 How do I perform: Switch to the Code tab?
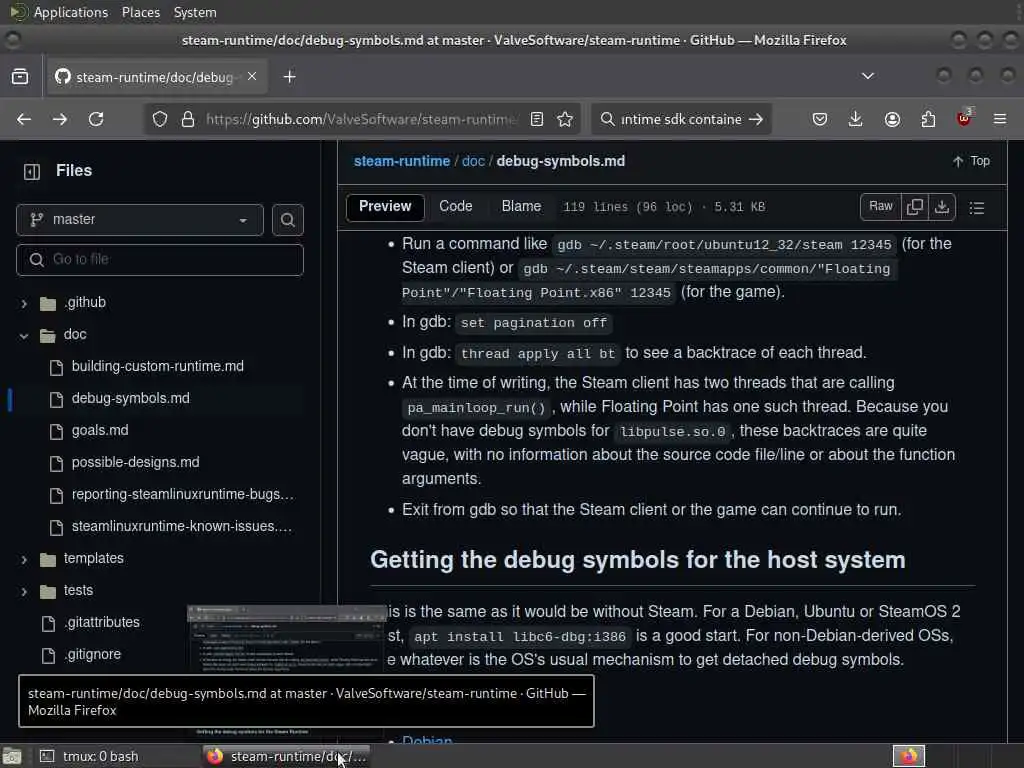[456, 206]
